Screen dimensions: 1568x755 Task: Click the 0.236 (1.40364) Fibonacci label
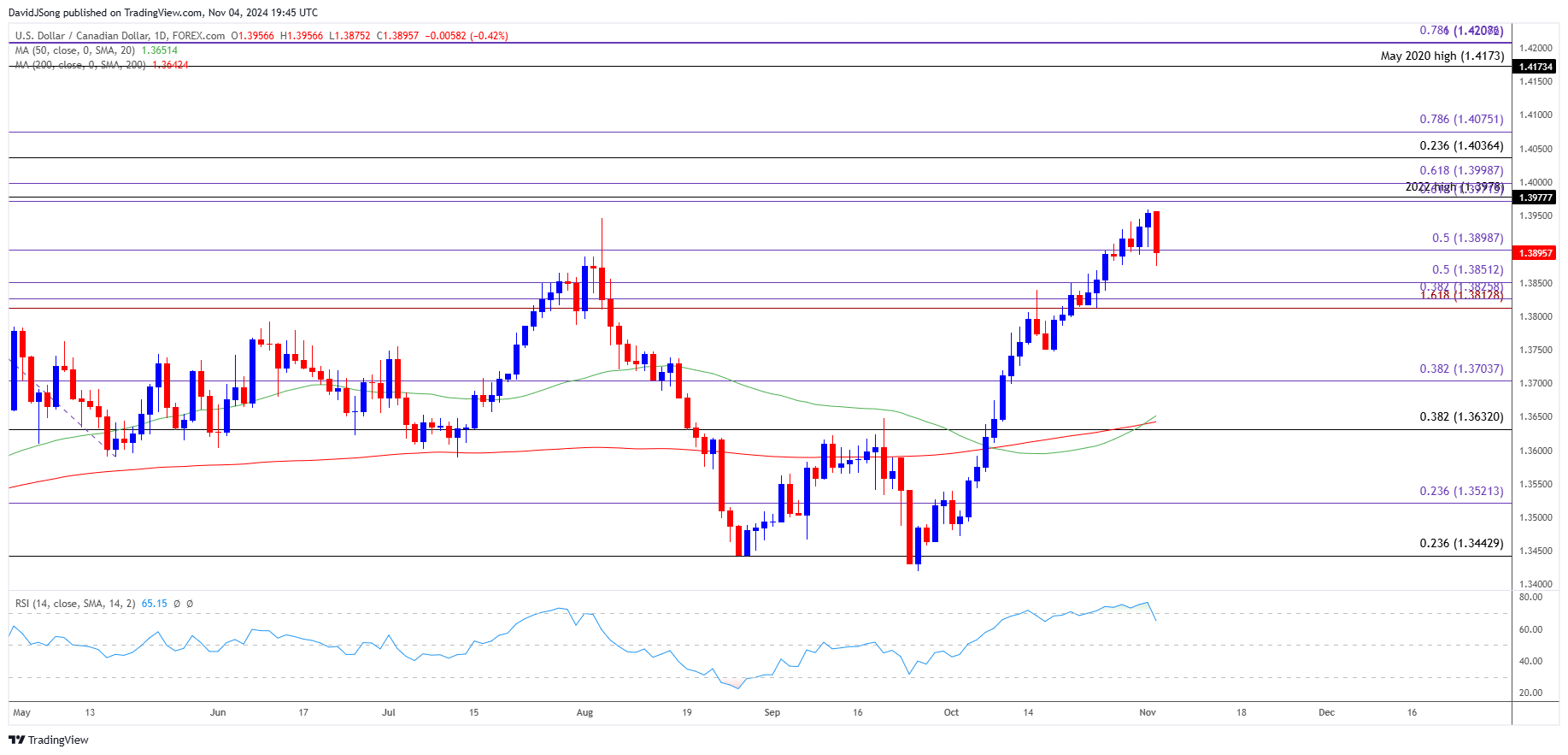pos(1461,146)
